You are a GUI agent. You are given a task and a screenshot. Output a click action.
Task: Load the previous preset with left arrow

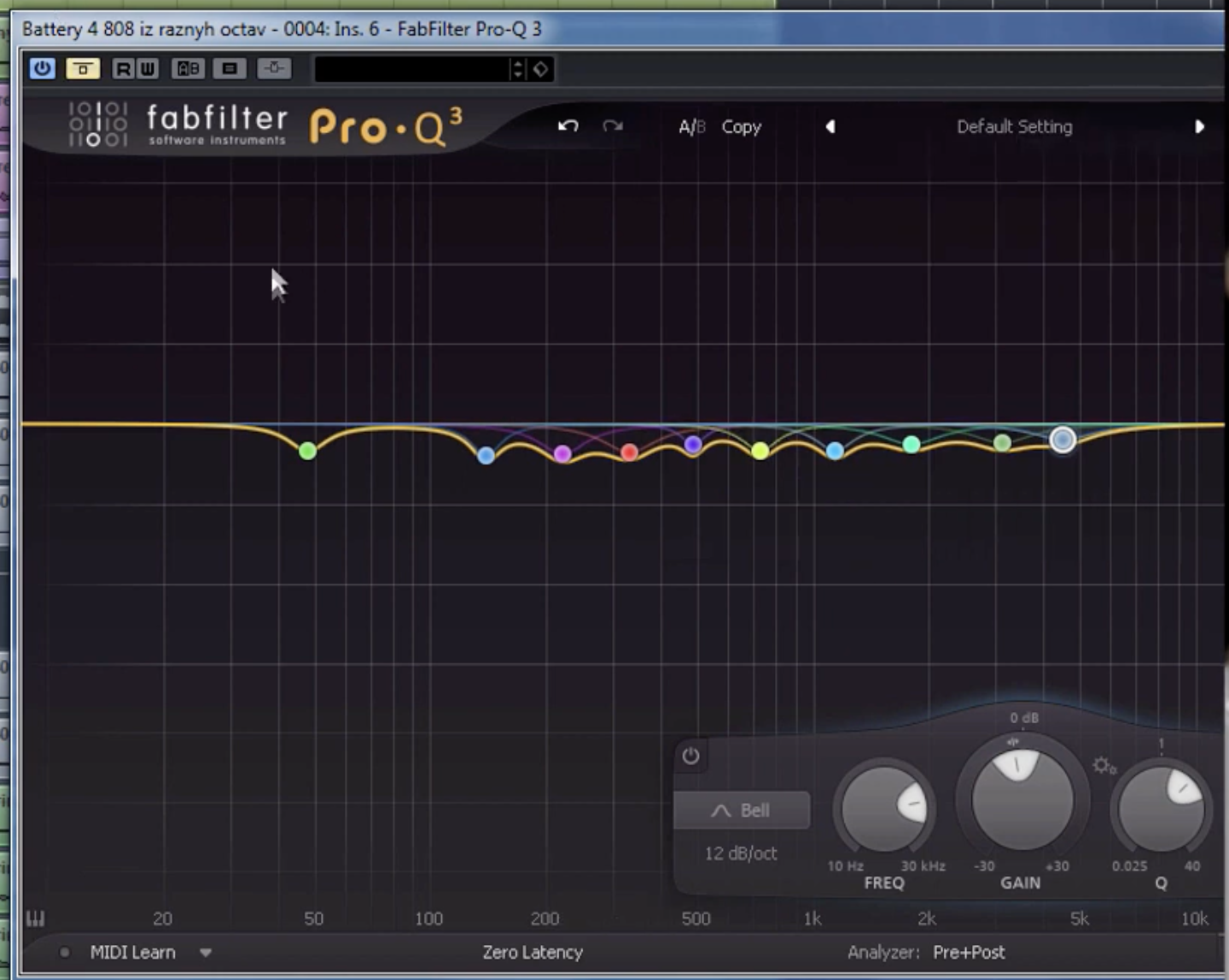click(x=830, y=126)
